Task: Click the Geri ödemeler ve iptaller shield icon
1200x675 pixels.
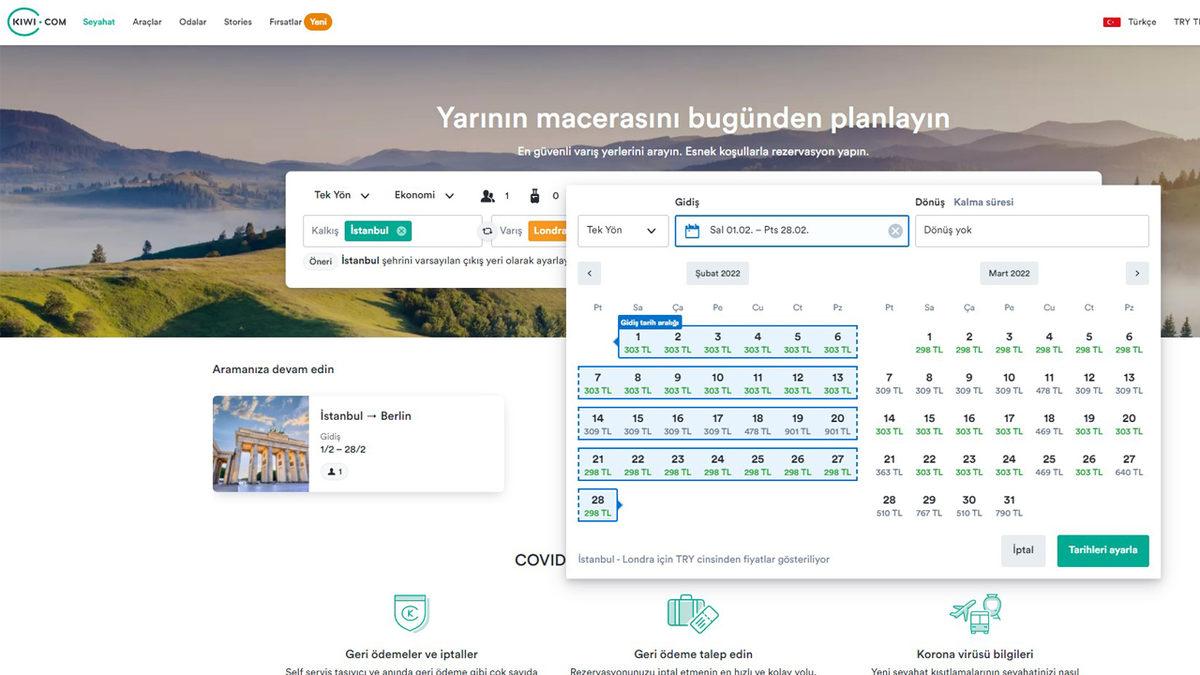Action: coord(411,613)
